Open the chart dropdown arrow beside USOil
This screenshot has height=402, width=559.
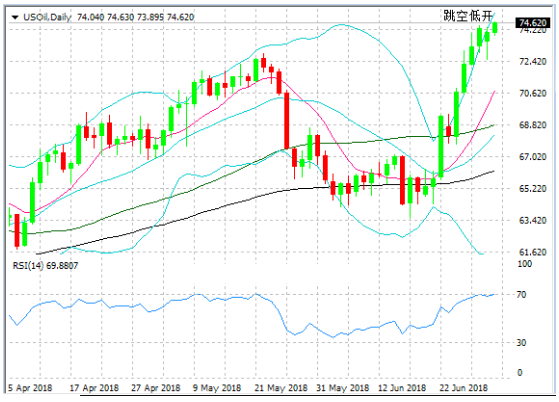point(15,17)
